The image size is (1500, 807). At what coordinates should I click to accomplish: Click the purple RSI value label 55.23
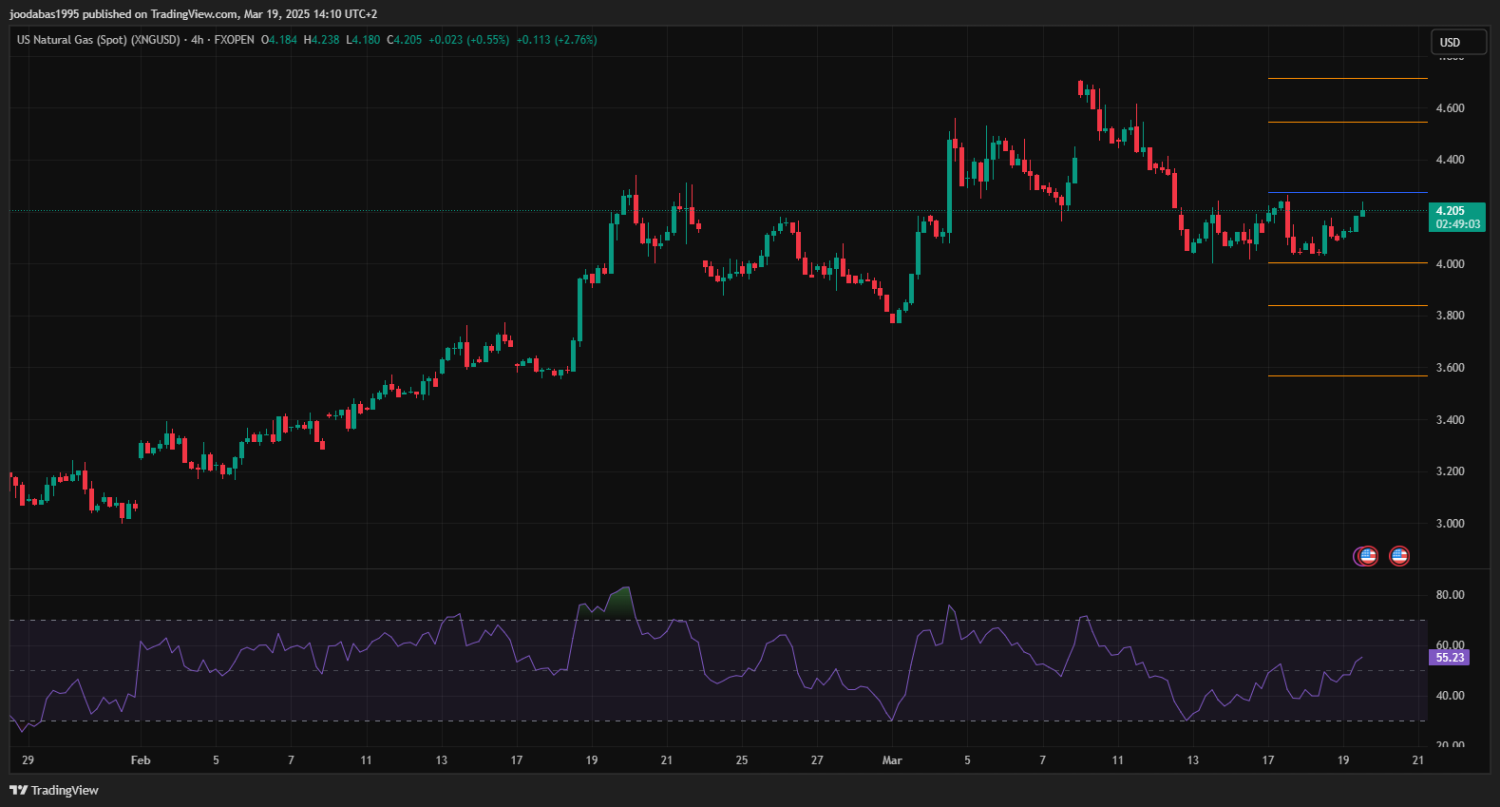(1450, 658)
